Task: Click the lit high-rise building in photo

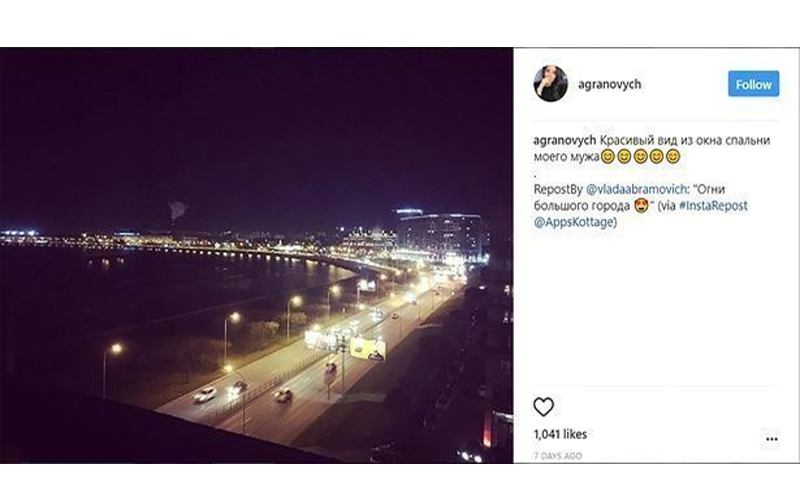Action: click(440, 234)
